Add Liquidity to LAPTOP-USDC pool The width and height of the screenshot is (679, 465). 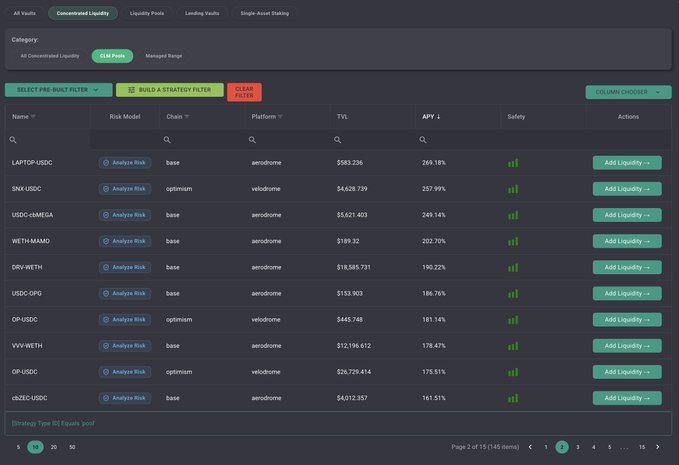627,163
